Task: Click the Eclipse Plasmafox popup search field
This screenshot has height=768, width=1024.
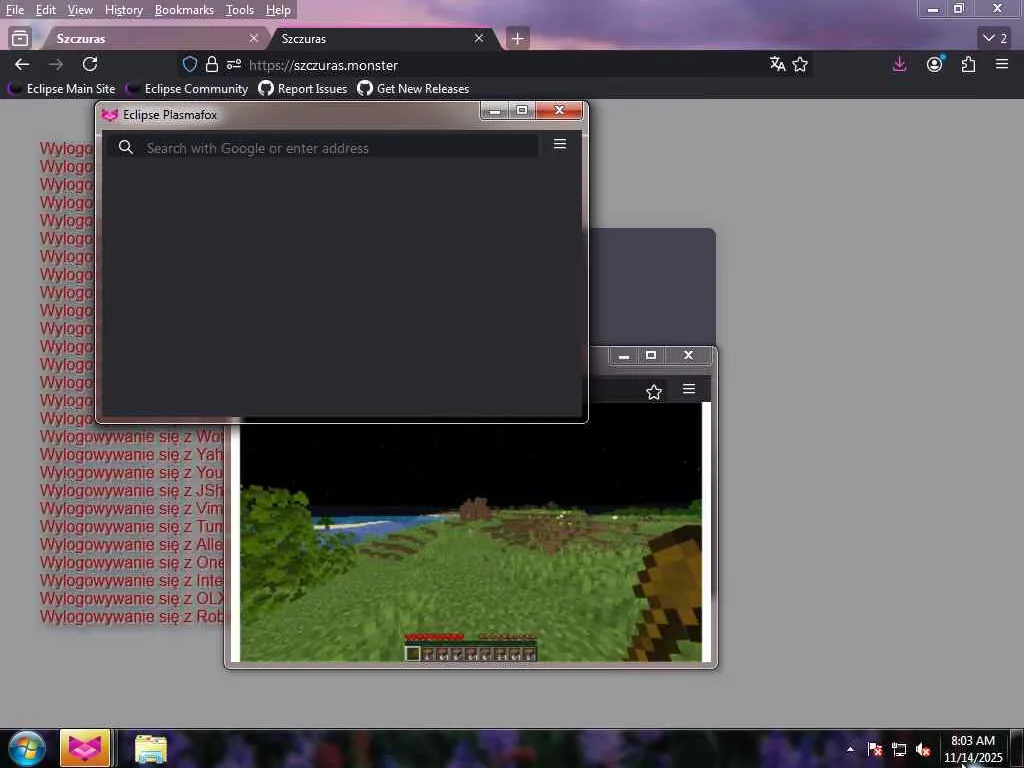Action: [x=323, y=148]
